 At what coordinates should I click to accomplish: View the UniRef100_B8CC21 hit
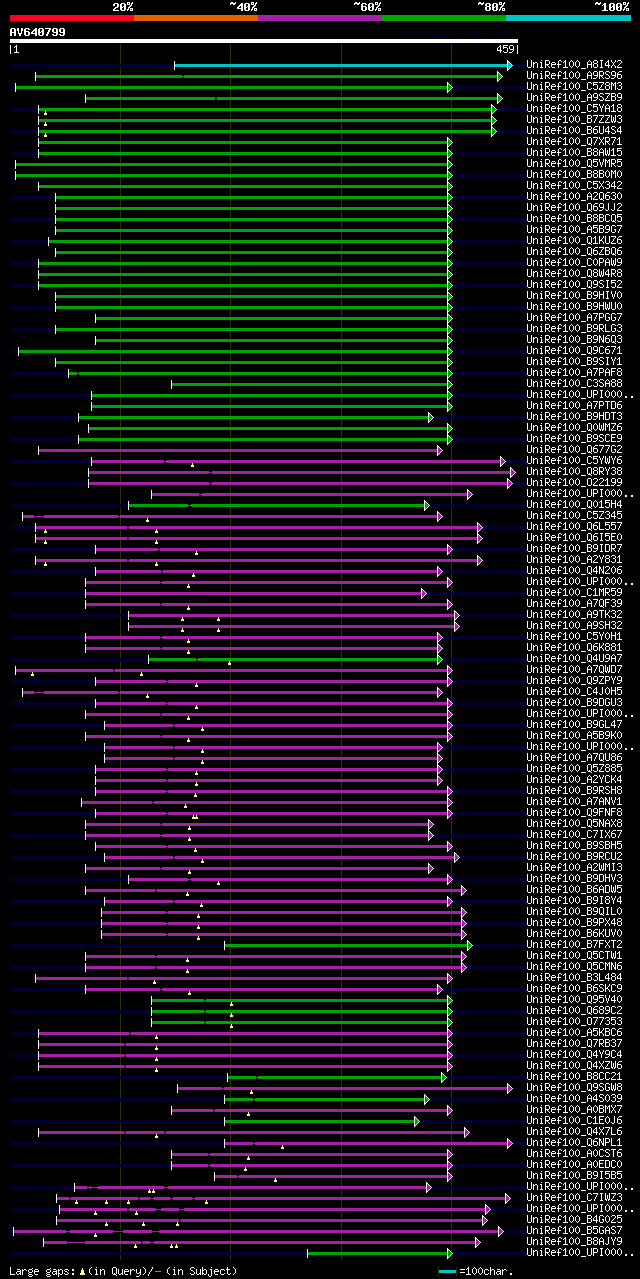(x=574, y=1077)
